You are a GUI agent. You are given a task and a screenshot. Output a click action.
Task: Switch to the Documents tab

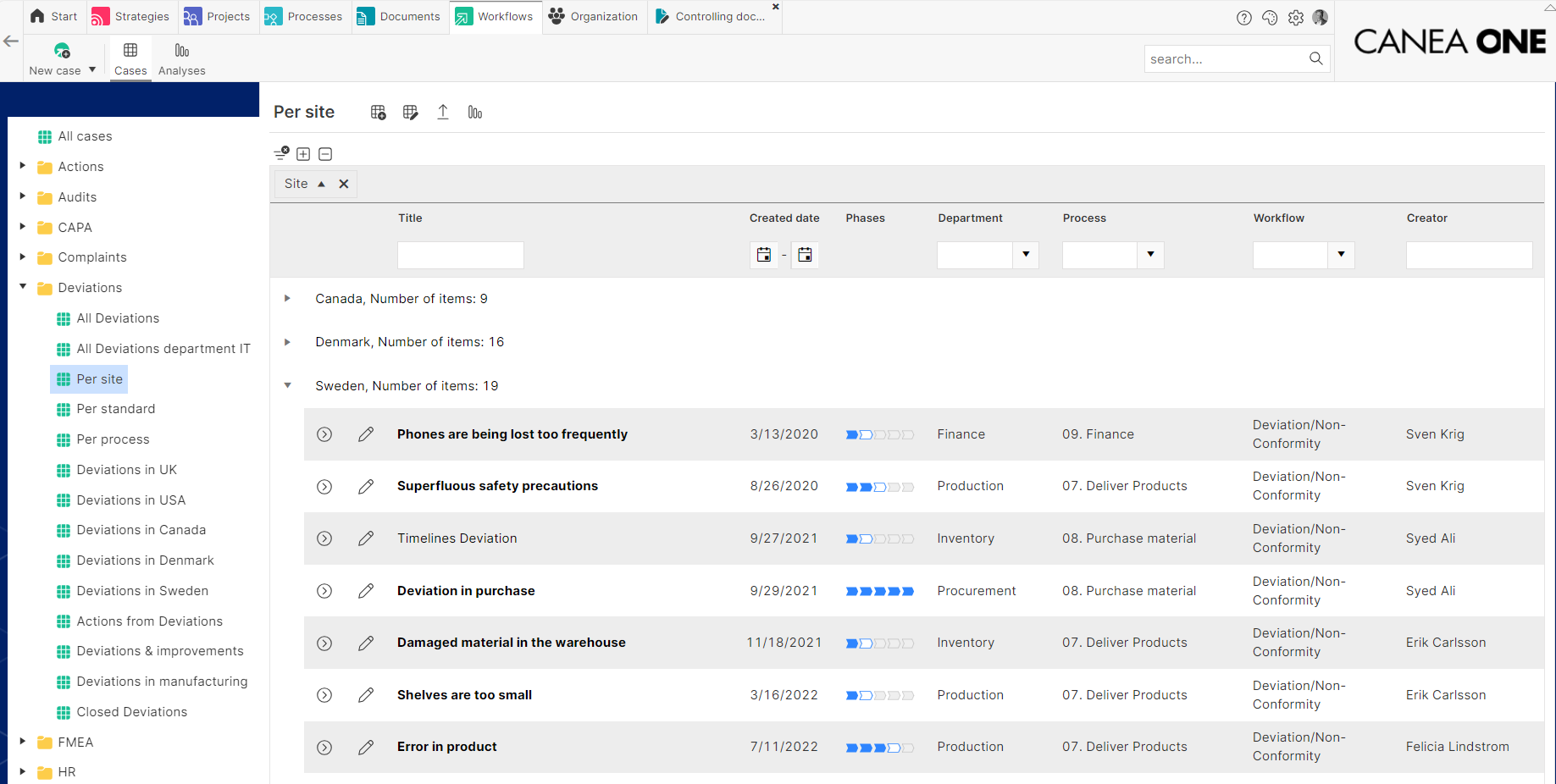click(398, 16)
